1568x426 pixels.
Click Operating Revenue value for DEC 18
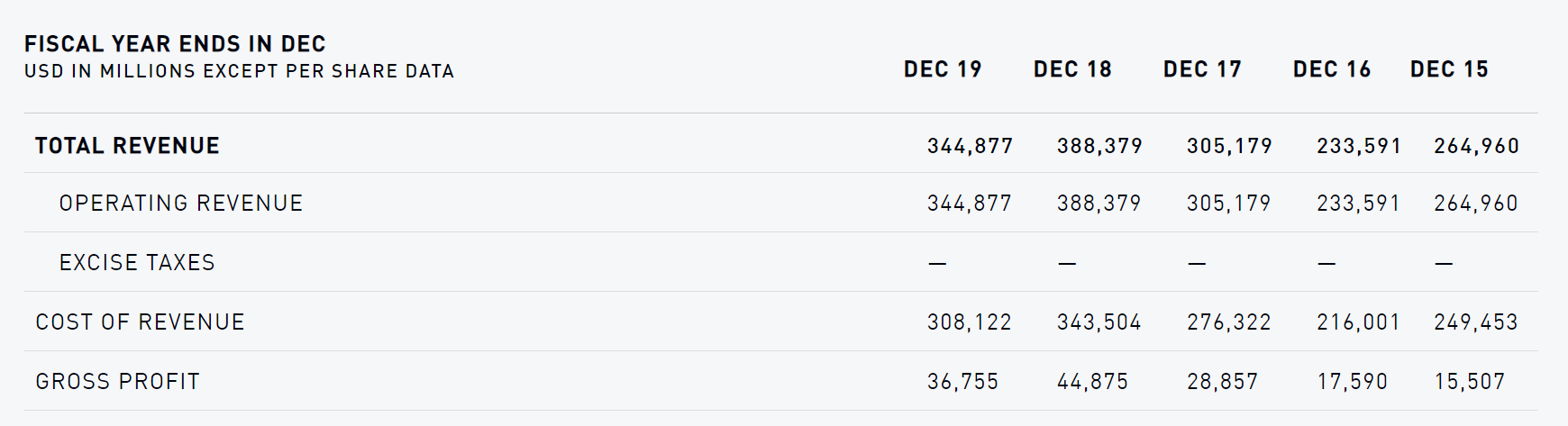(x=1099, y=204)
